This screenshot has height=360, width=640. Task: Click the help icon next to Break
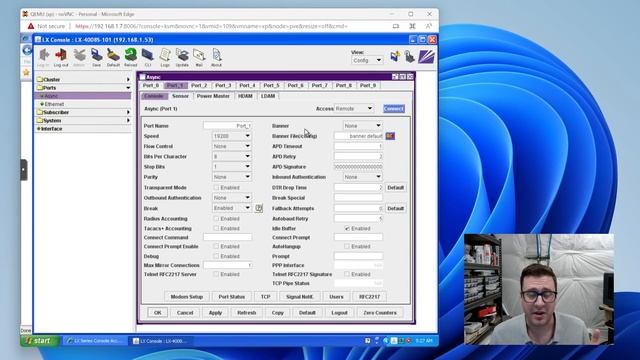coord(259,208)
